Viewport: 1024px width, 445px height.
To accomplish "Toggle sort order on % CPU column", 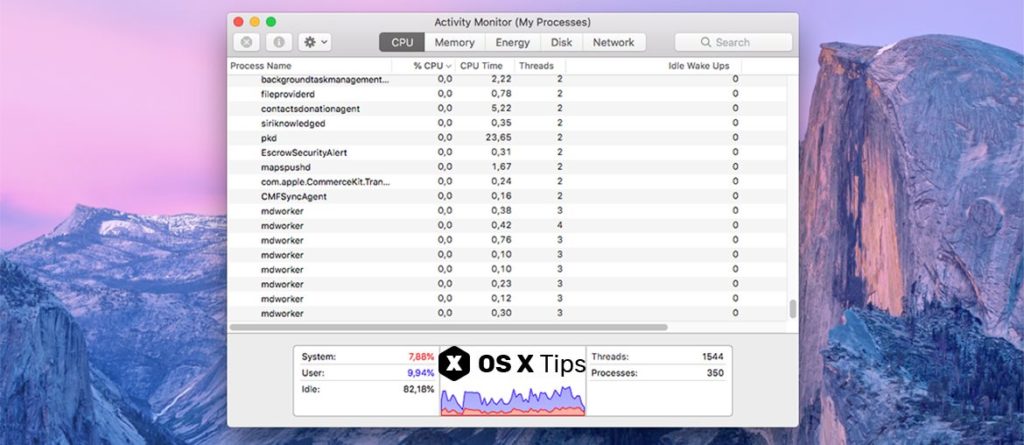I will pos(431,66).
